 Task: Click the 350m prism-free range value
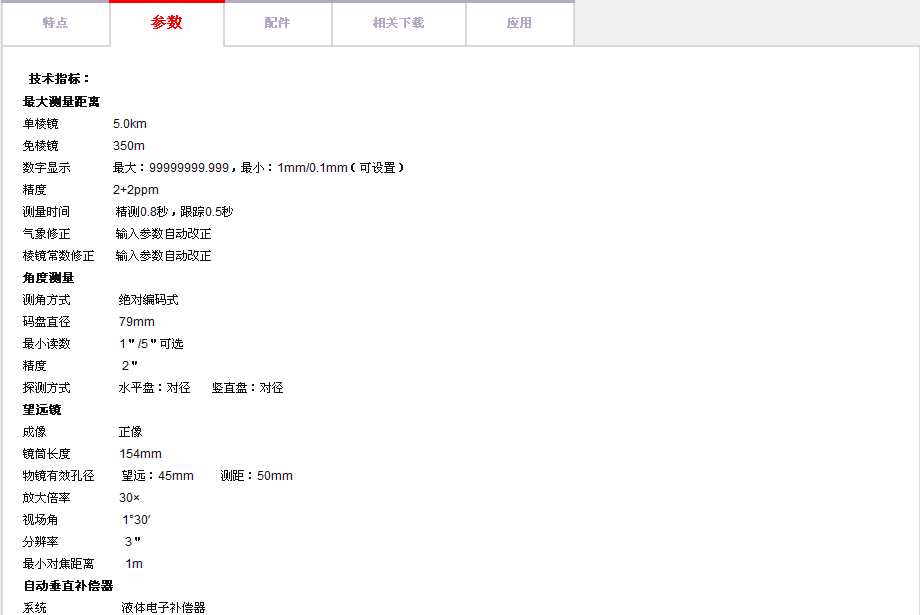tap(129, 146)
